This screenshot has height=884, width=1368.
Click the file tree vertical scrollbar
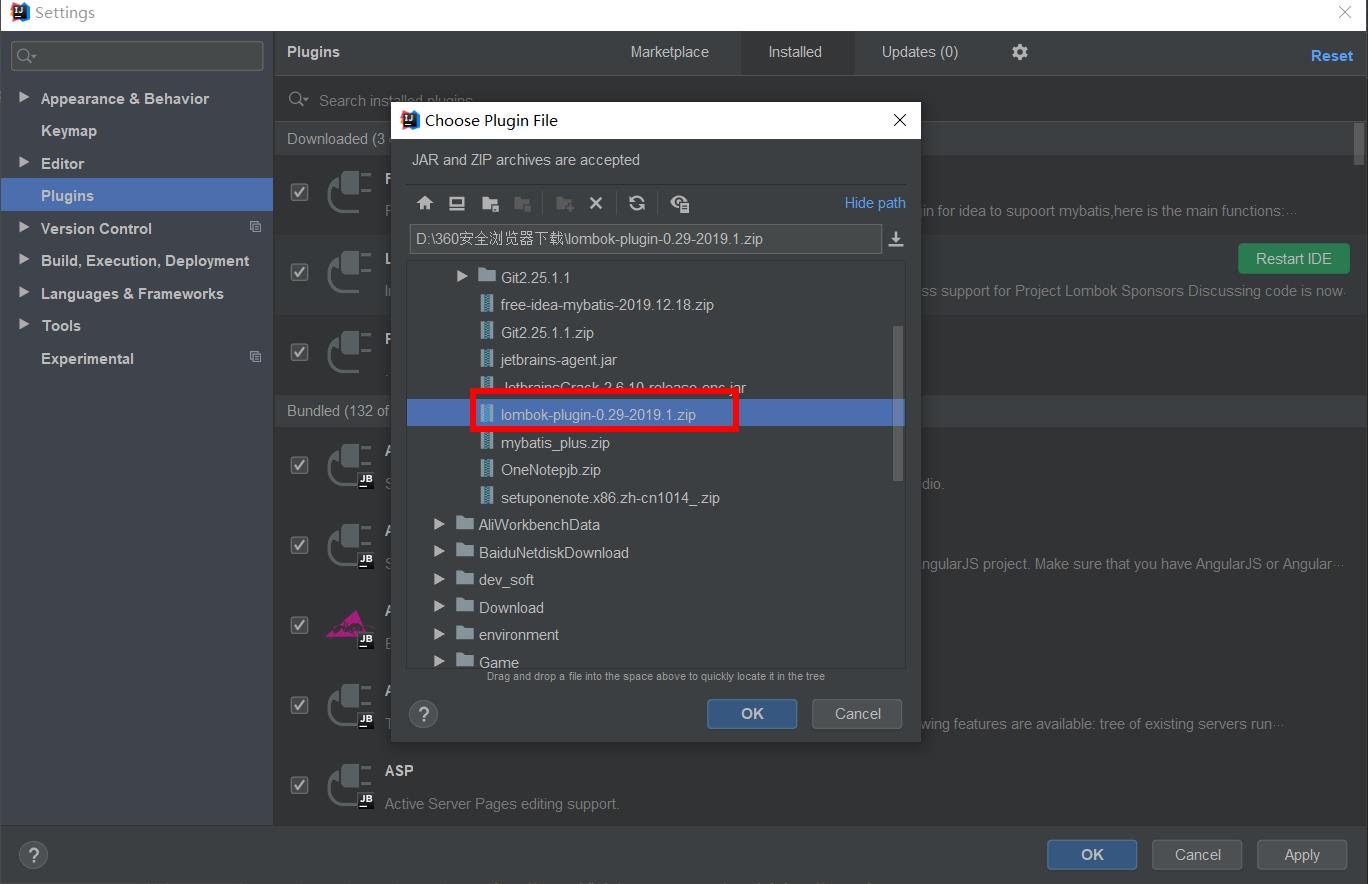(x=897, y=403)
